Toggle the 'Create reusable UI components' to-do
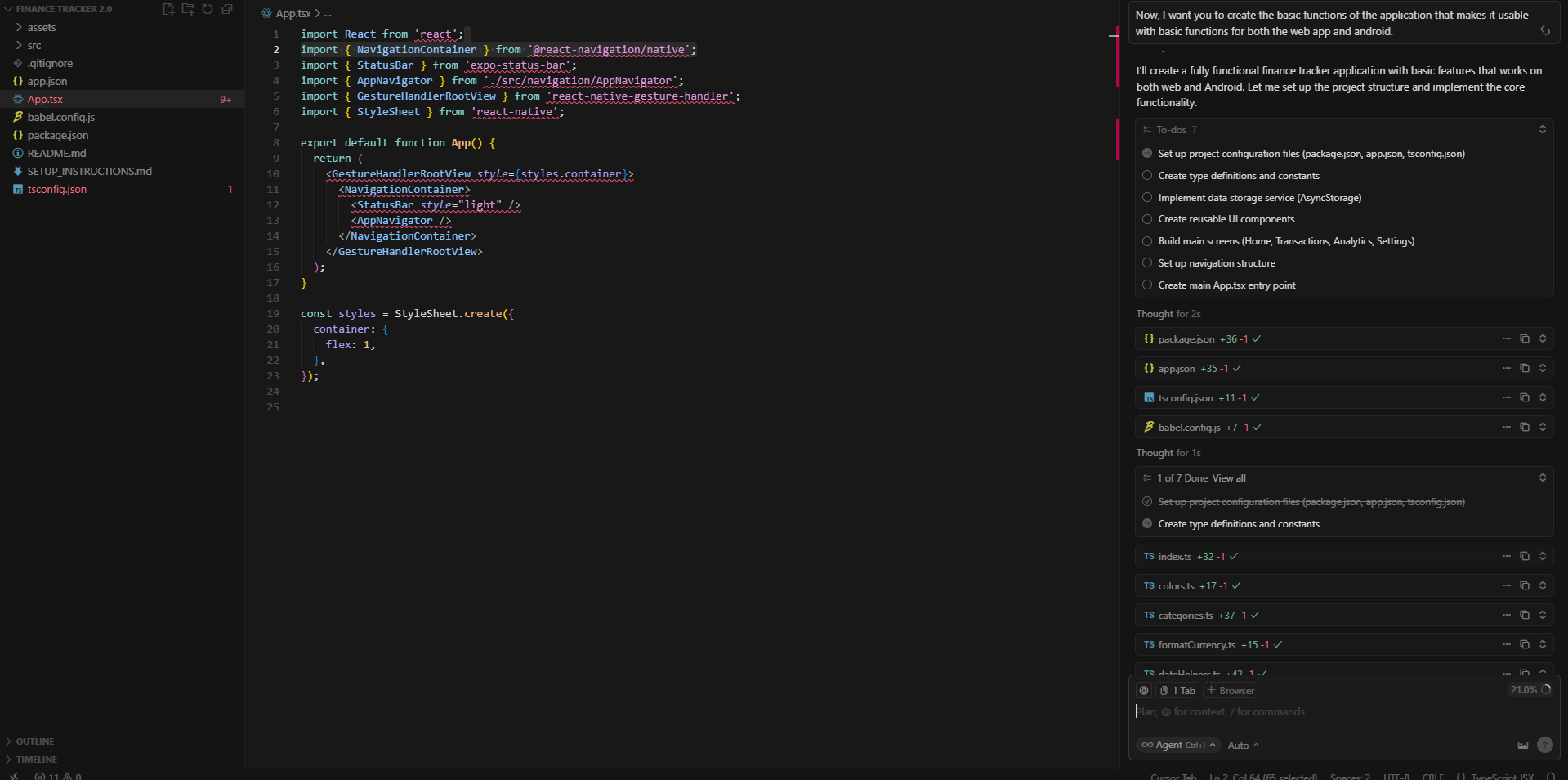This screenshot has height=780, width=1568. [x=1147, y=219]
